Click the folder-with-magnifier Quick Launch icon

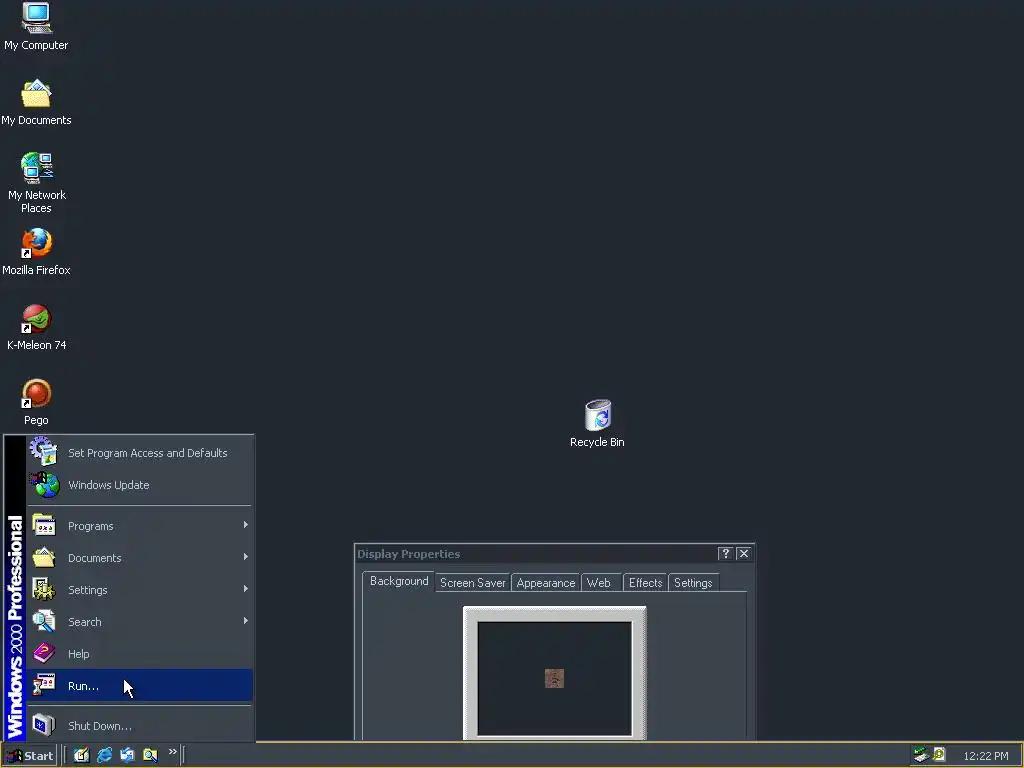click(150, 755)
